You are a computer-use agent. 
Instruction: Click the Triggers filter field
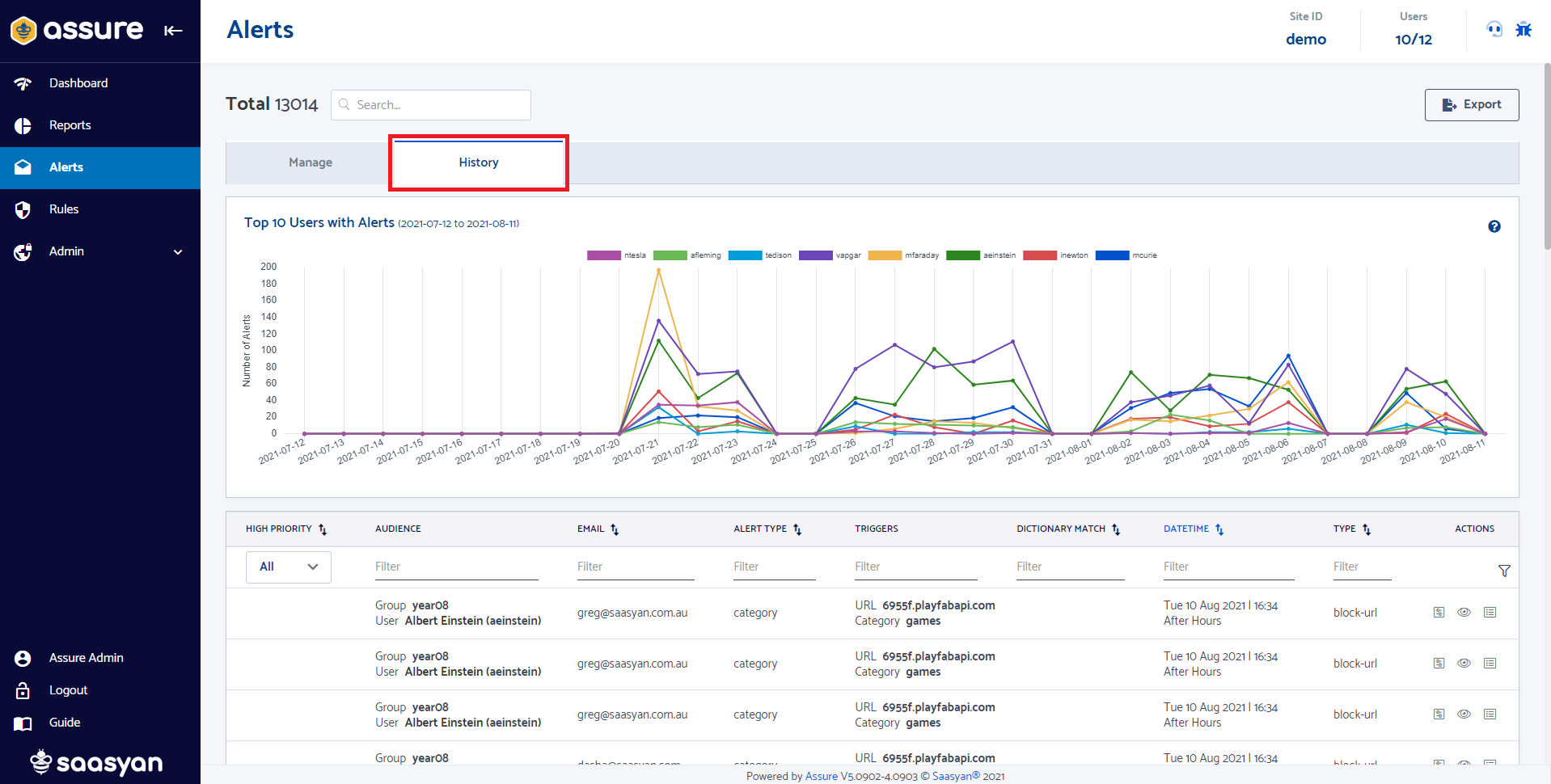[x=916, y=567]
